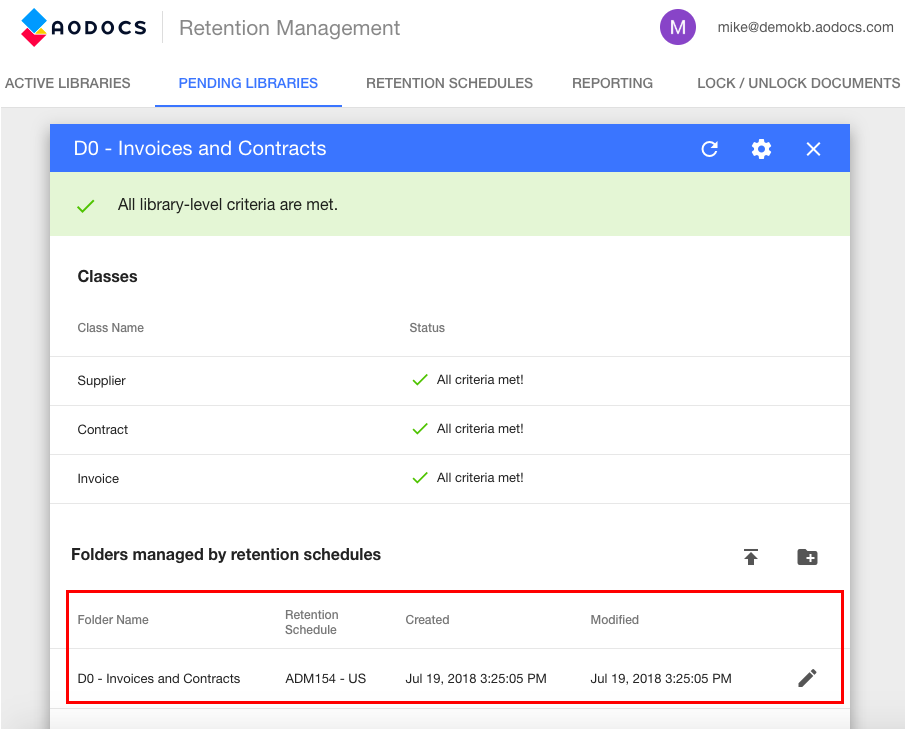Viewport: 905px width, 729px height.
Task: Edit the ADM154 - US retention schedule row
Action: 806,678
